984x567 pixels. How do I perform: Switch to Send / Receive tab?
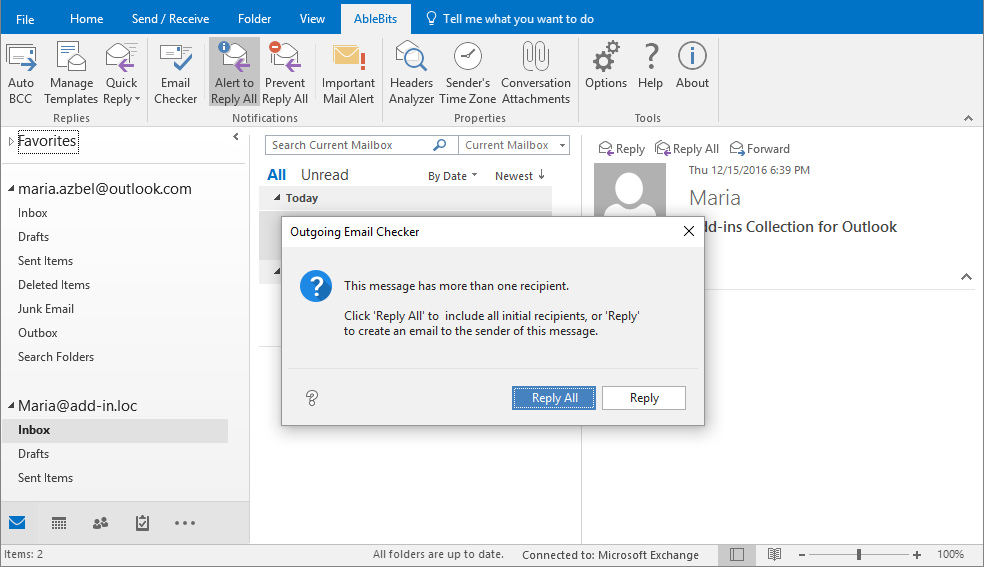[x=170, y=19]
